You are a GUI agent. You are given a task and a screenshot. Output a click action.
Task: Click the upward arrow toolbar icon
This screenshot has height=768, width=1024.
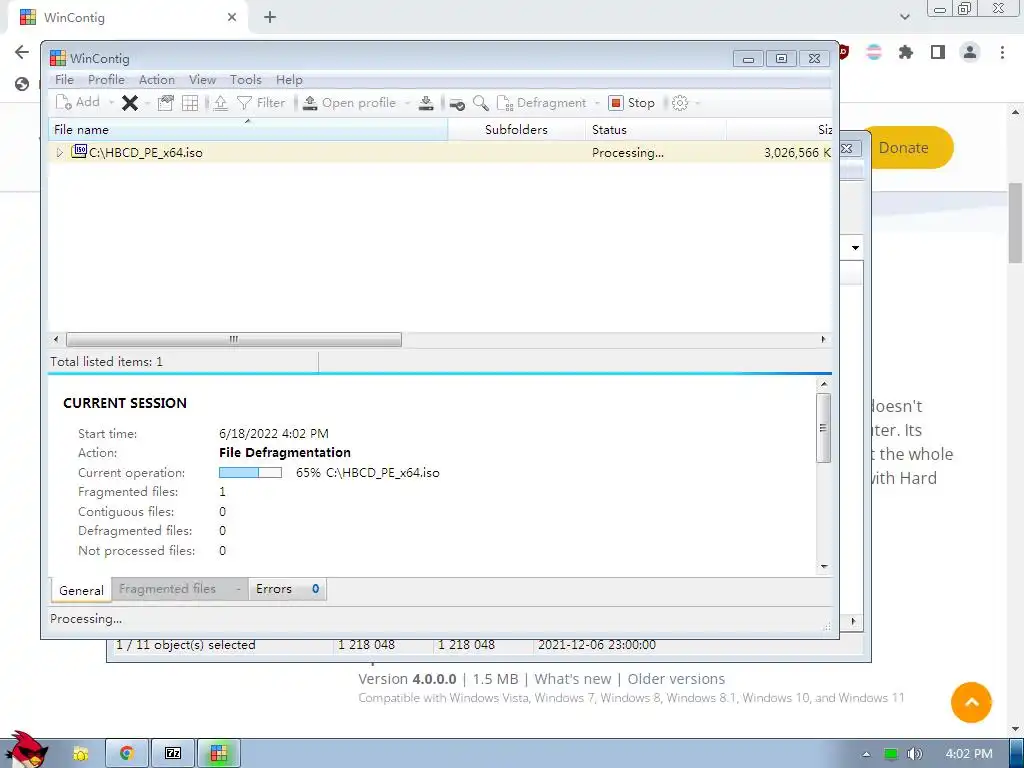[x=221, y=103]
